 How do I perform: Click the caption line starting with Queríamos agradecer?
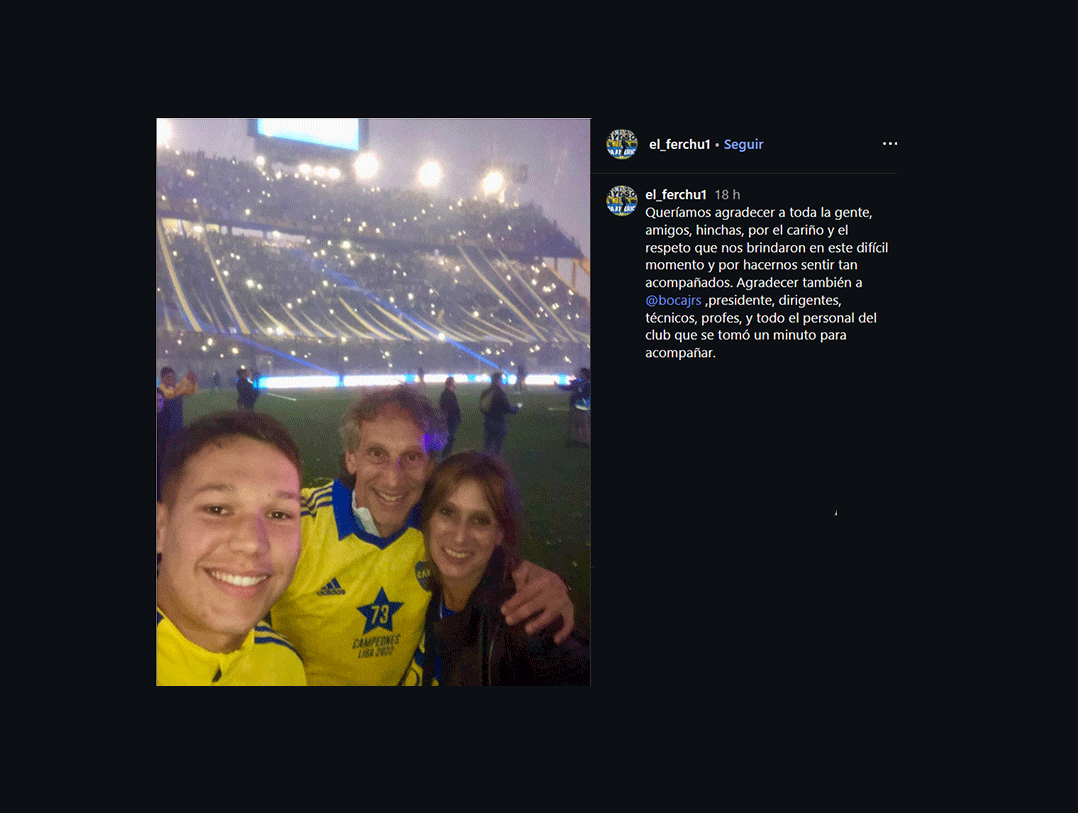(x=758, y=212)
